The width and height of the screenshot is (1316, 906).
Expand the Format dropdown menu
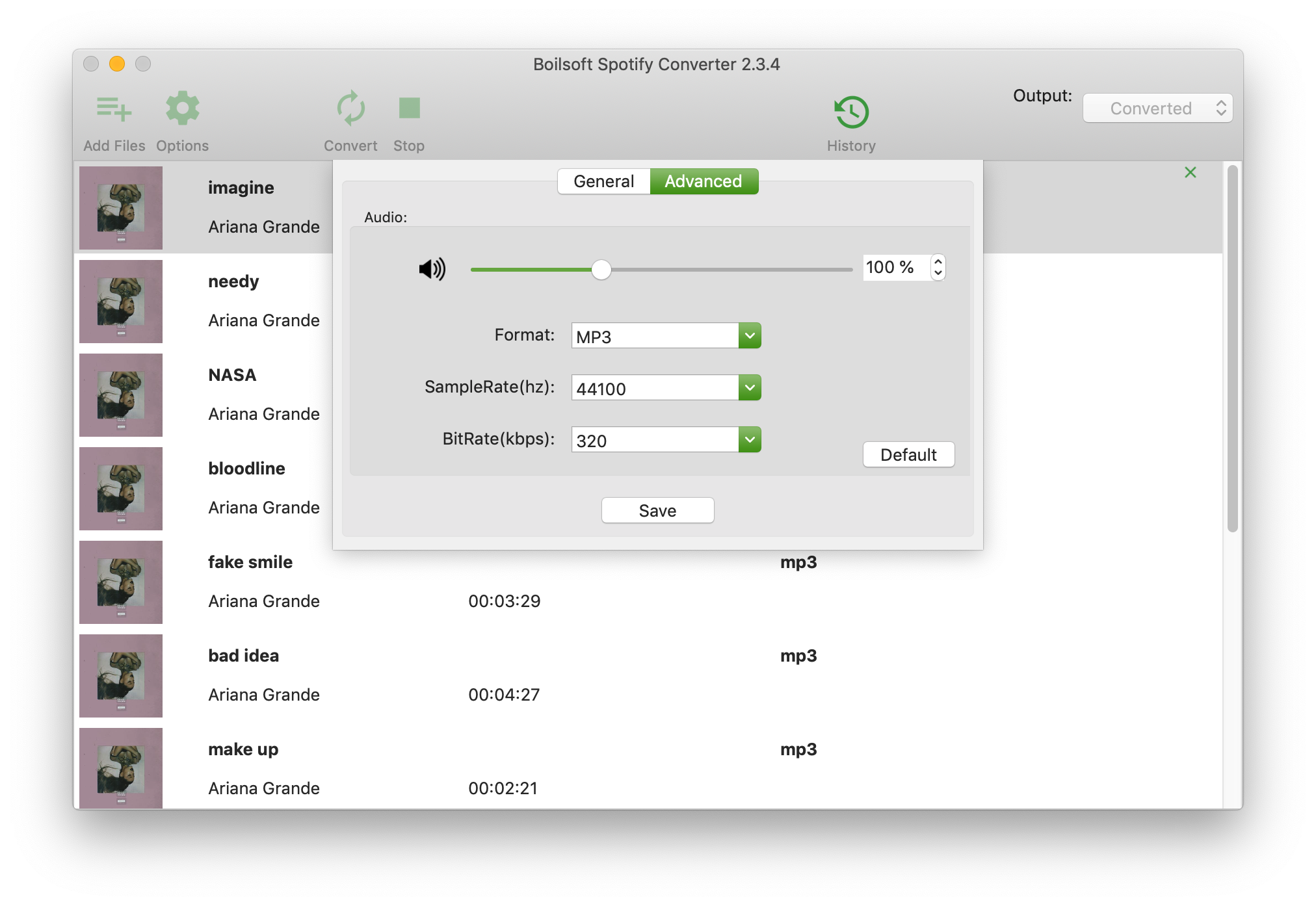749,335
